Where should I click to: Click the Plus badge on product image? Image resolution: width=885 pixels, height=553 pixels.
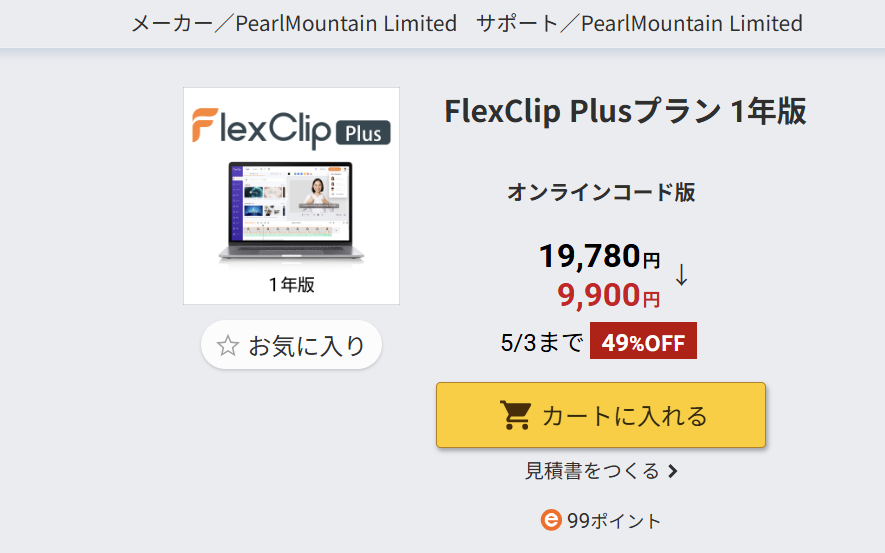click(x=363, y=133)
